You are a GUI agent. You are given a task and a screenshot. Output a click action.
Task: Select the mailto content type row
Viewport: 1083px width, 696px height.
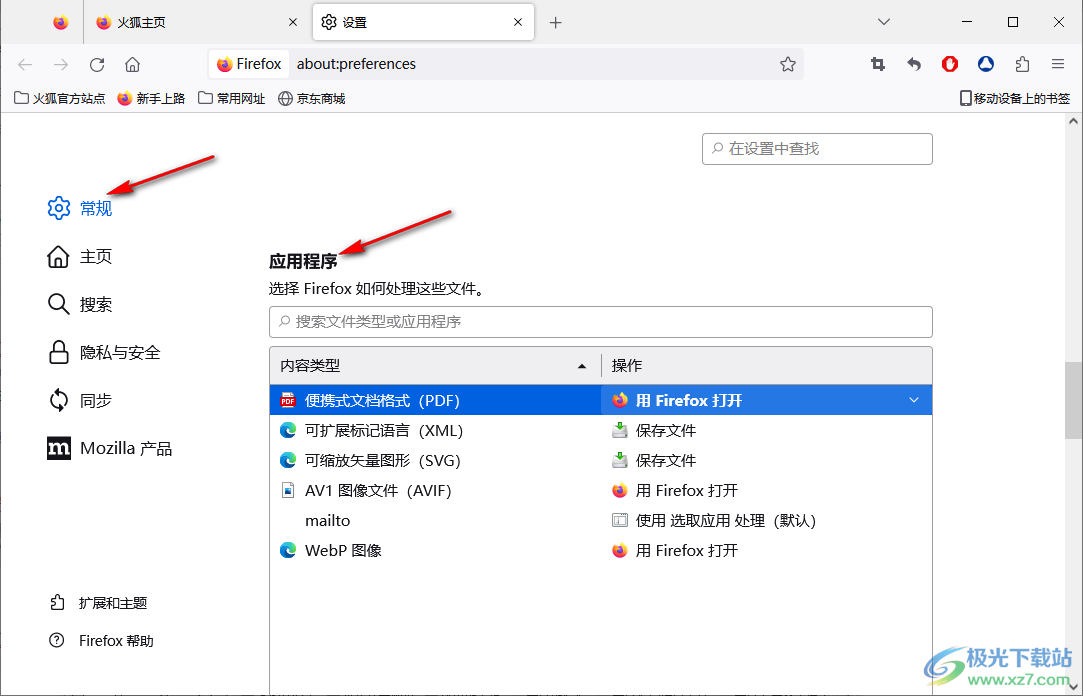(600, 521)
